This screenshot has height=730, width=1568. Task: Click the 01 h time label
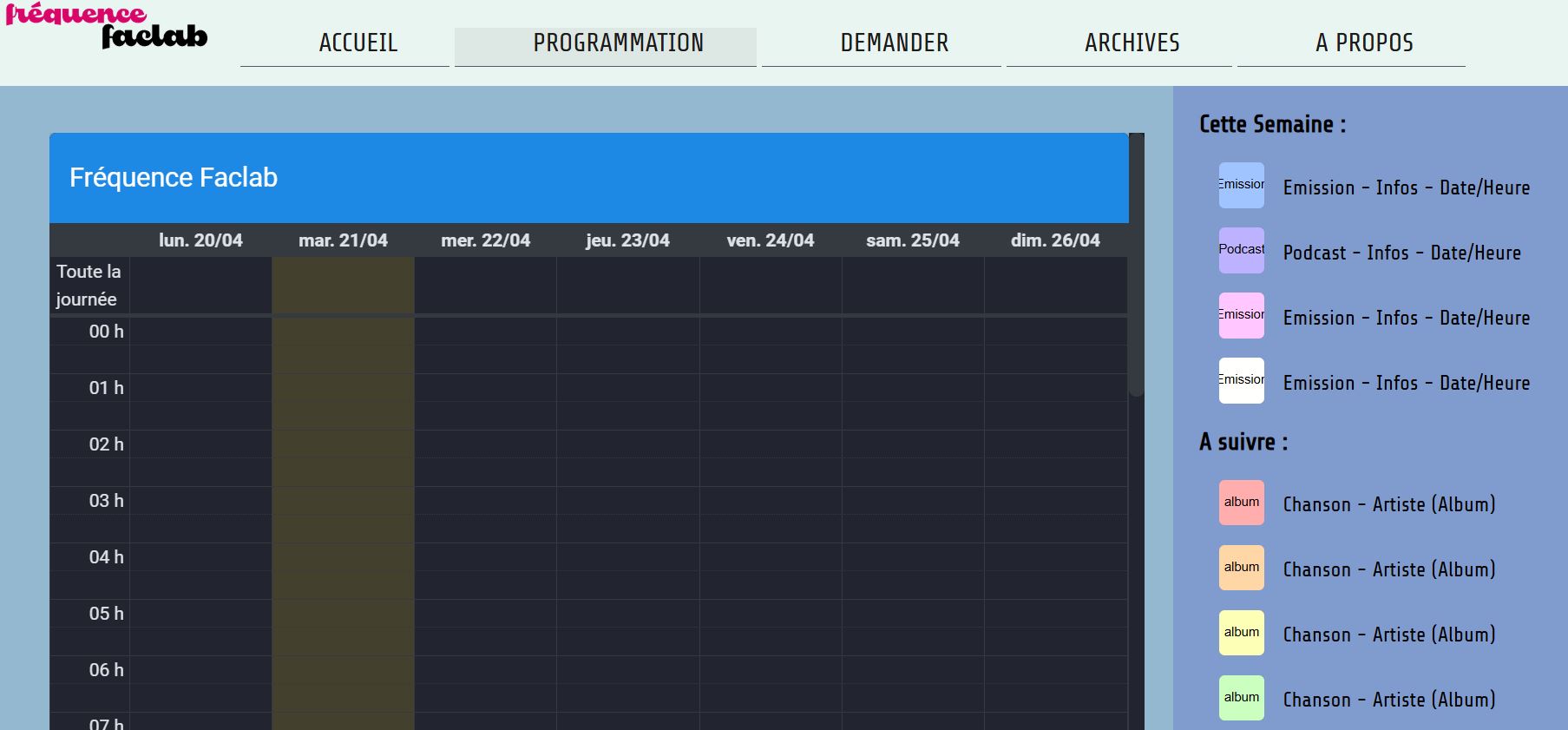coord(107,387)
